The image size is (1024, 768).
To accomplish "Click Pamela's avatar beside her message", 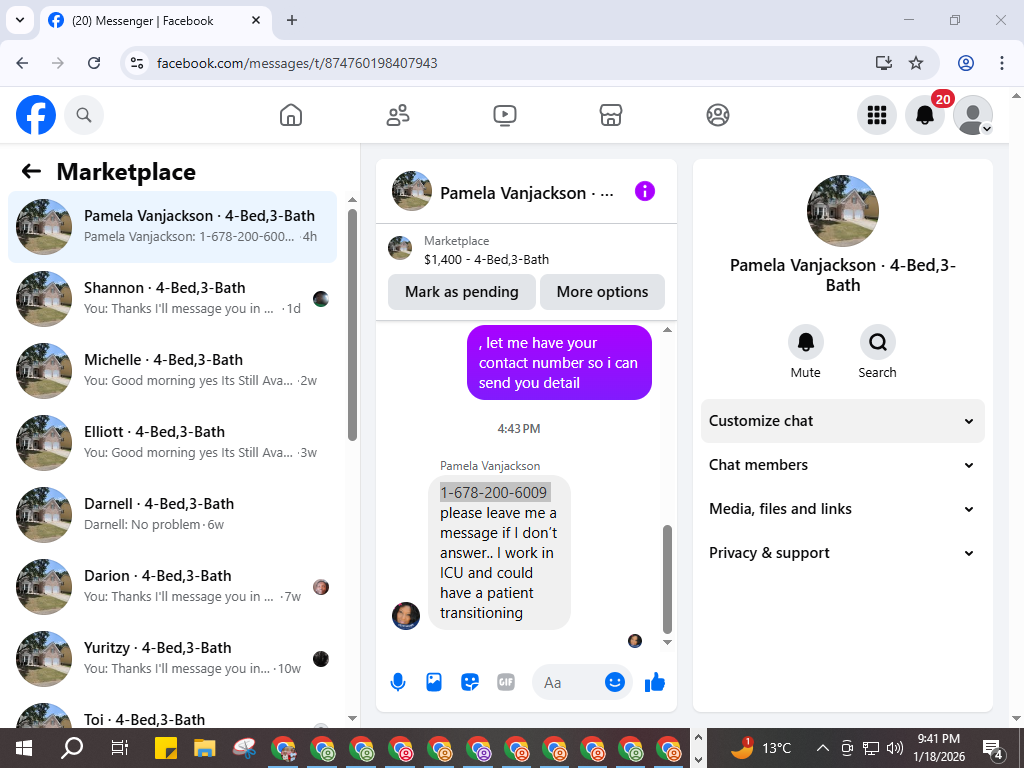I will click(x=406, y=616).
